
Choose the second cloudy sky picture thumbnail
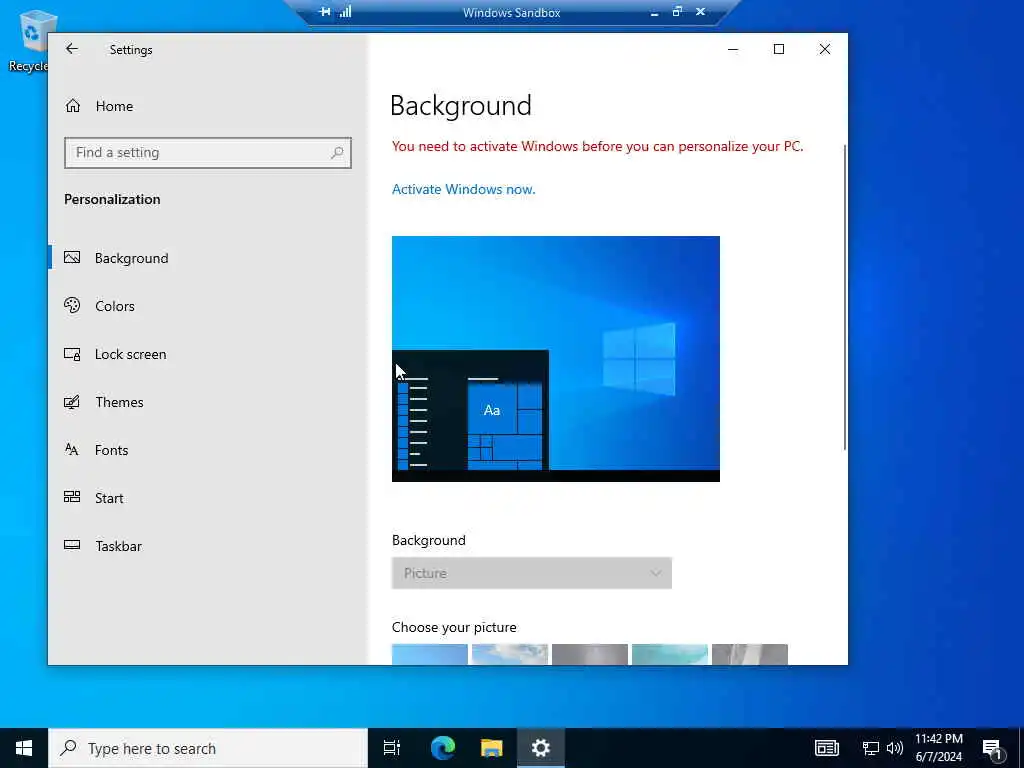tap(509, 654)
